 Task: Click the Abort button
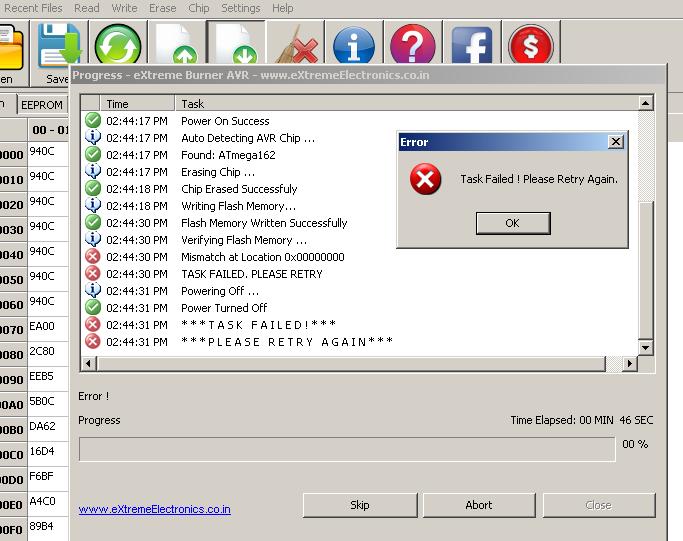click(479, 505)
